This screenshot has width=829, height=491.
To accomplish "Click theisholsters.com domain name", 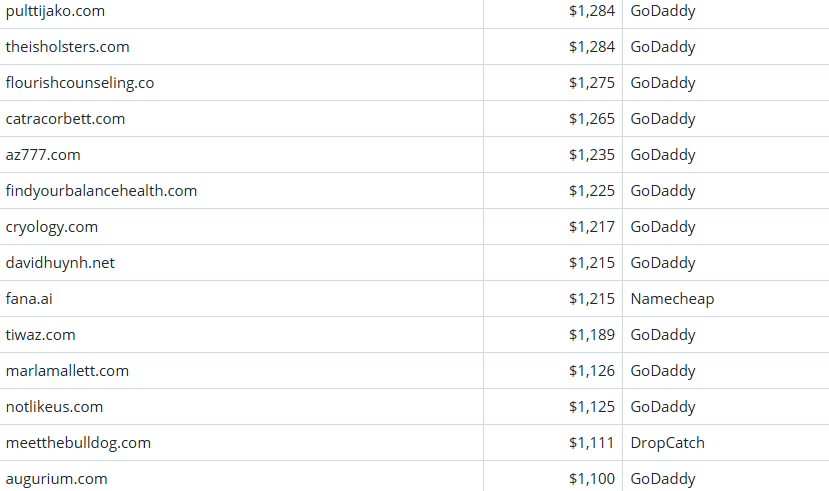I will pos(67,47).
